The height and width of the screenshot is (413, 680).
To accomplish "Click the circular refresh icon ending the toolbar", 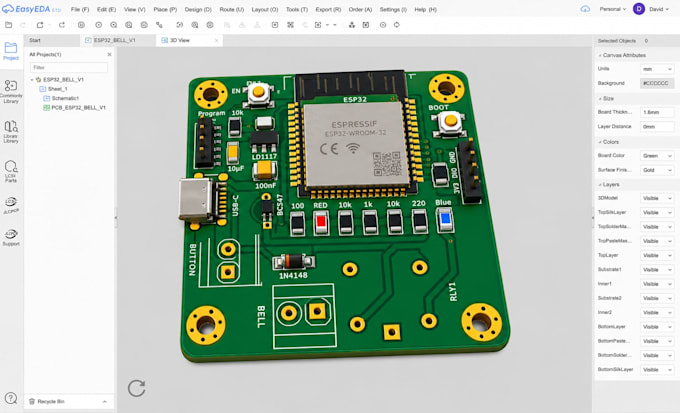I will point(397,25).
